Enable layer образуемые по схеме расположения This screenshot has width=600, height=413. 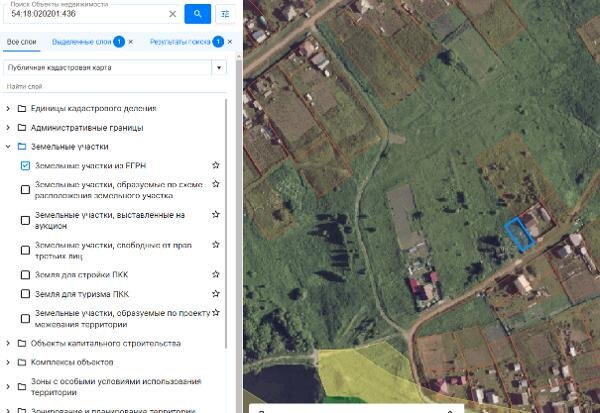click(25, 189)
